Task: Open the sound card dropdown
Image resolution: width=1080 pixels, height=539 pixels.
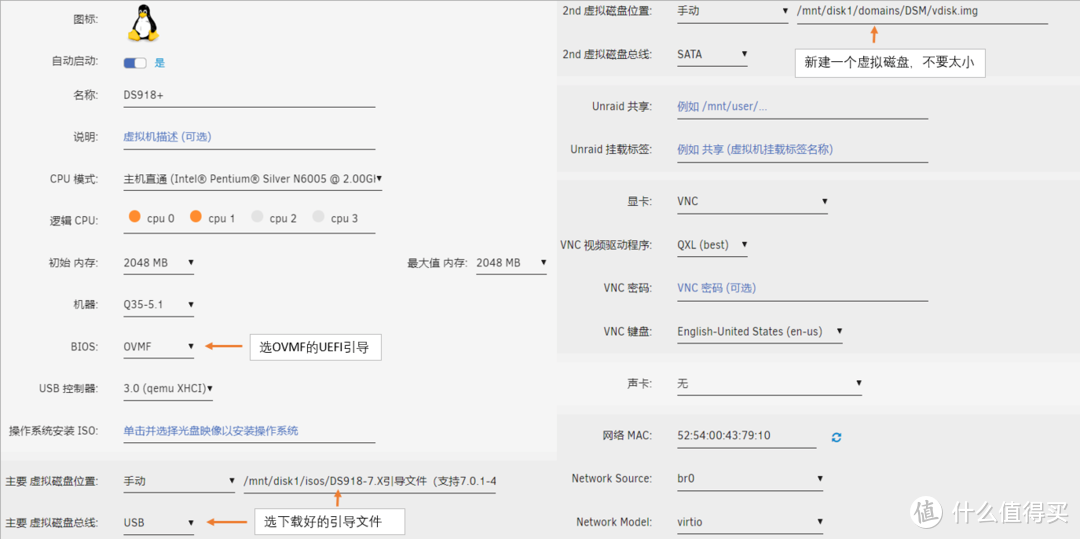Action: tap(769, 383)
